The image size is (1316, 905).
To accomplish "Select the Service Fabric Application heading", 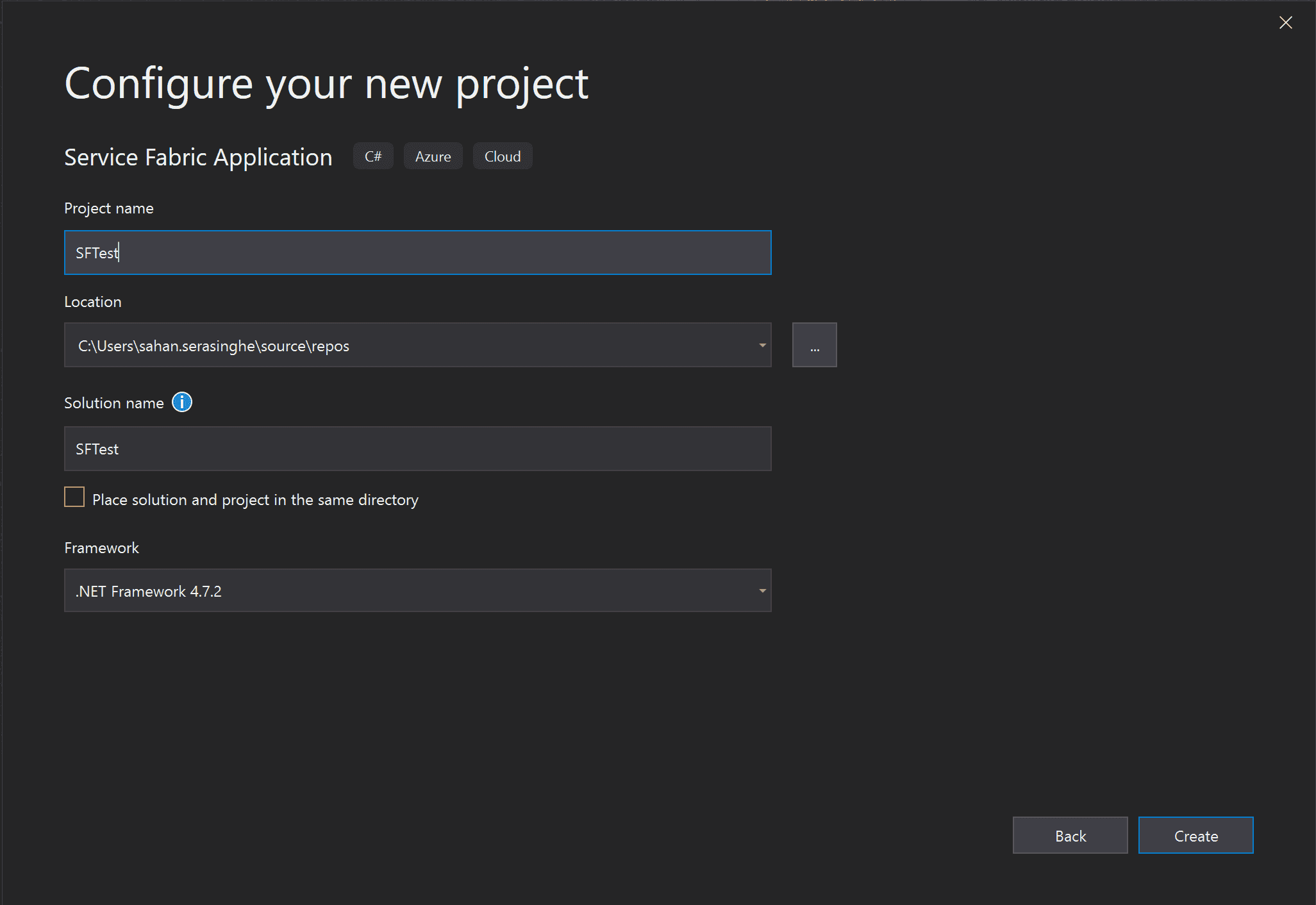I will pyautogui.click(x=197, y=156).
